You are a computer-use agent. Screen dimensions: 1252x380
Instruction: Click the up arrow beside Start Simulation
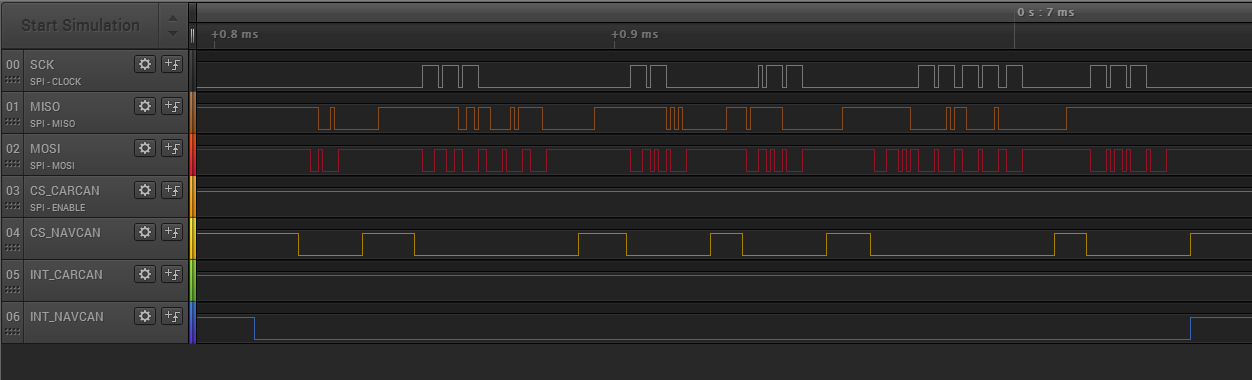coord(173,17)
